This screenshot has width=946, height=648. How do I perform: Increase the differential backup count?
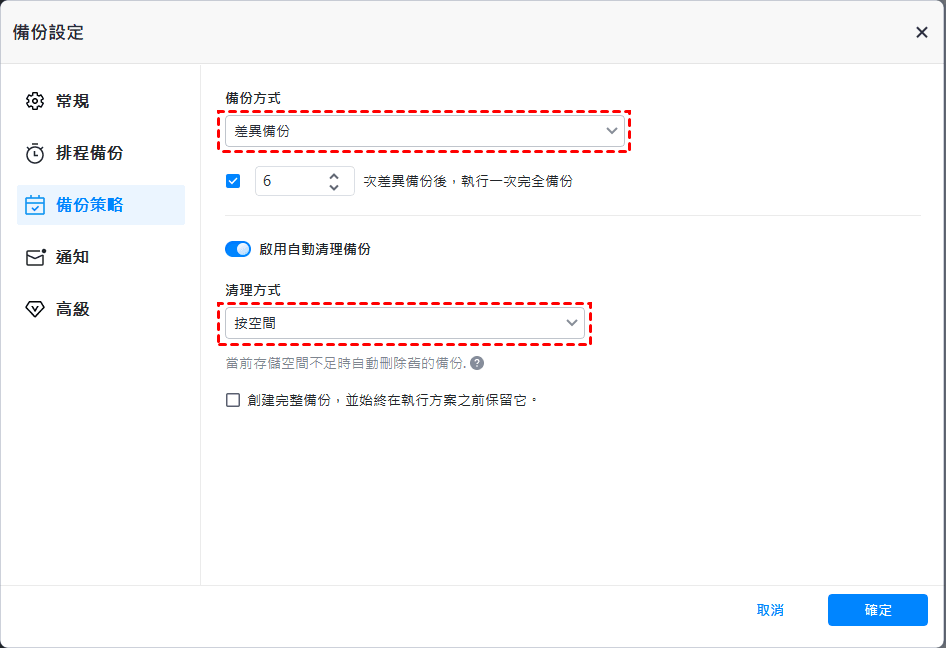tap(334, 176)
